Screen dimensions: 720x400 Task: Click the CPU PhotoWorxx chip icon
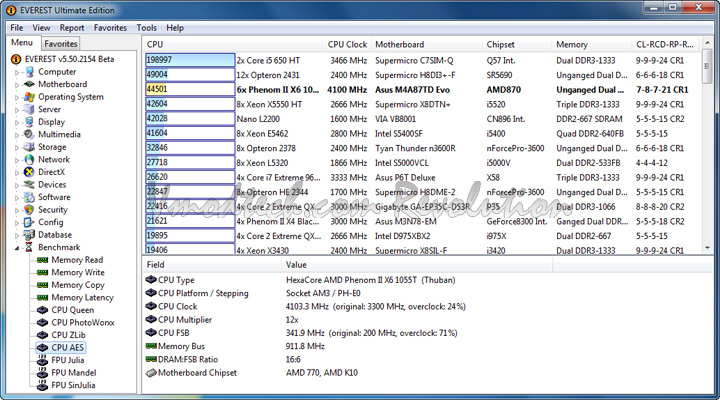click(43, 322)
